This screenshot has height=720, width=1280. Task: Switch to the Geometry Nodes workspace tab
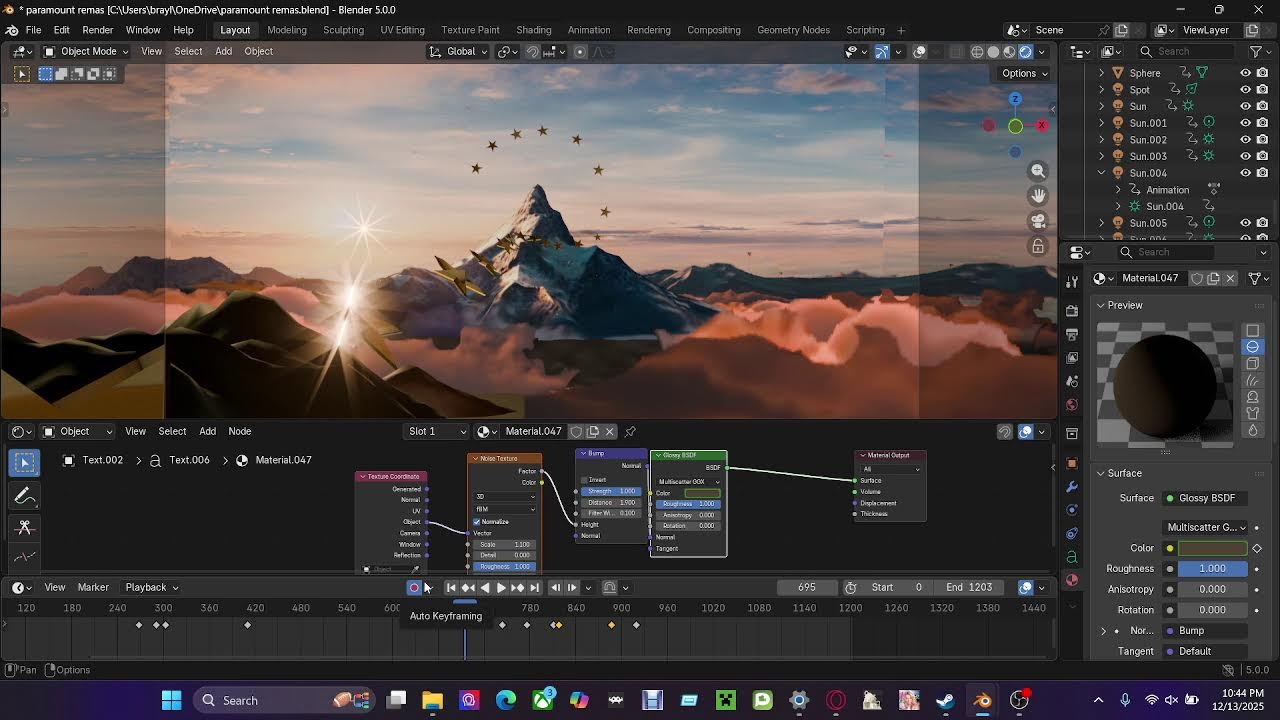[x=793, y=30]
